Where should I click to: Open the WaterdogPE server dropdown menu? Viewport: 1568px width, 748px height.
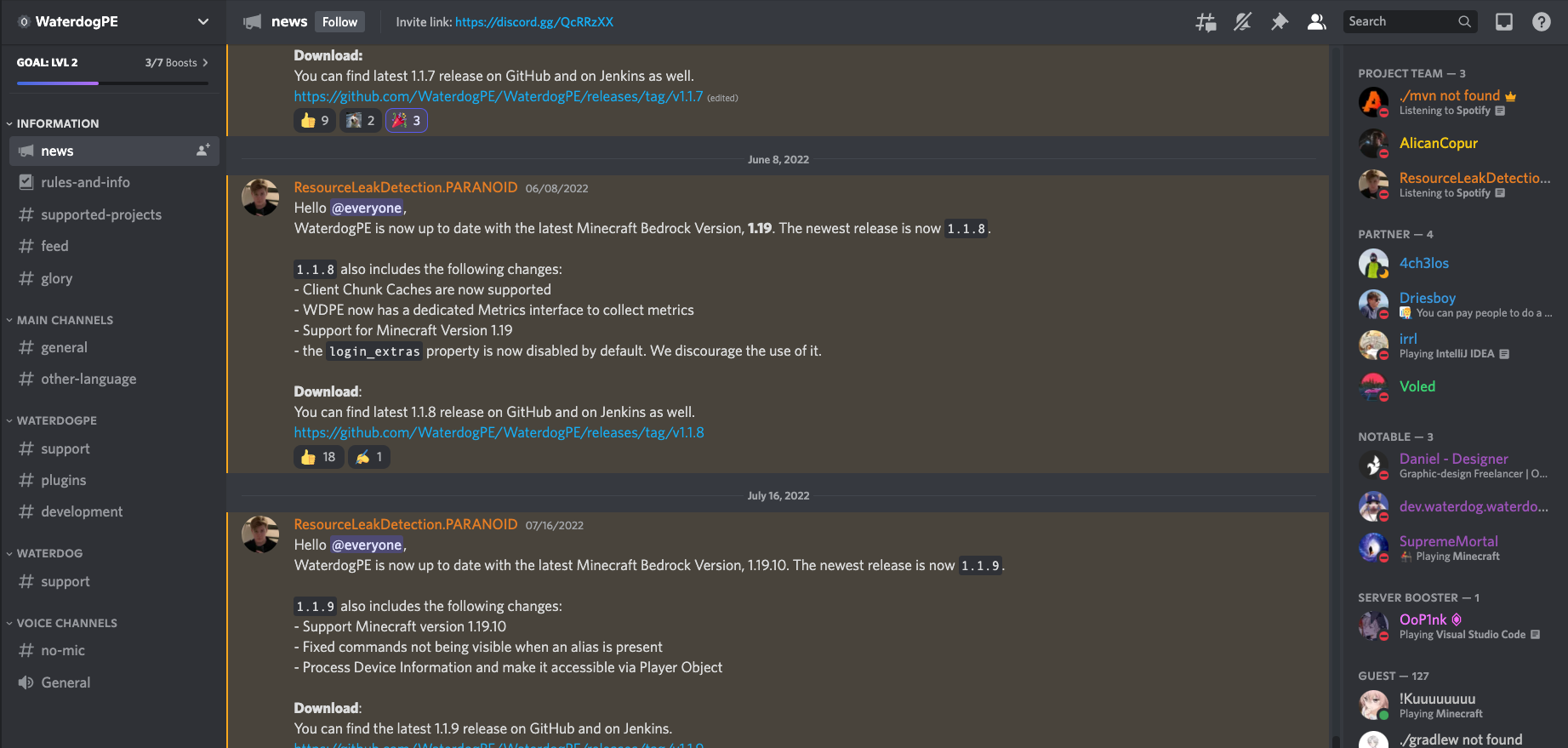pyautogui.click(x=202, y=22)
